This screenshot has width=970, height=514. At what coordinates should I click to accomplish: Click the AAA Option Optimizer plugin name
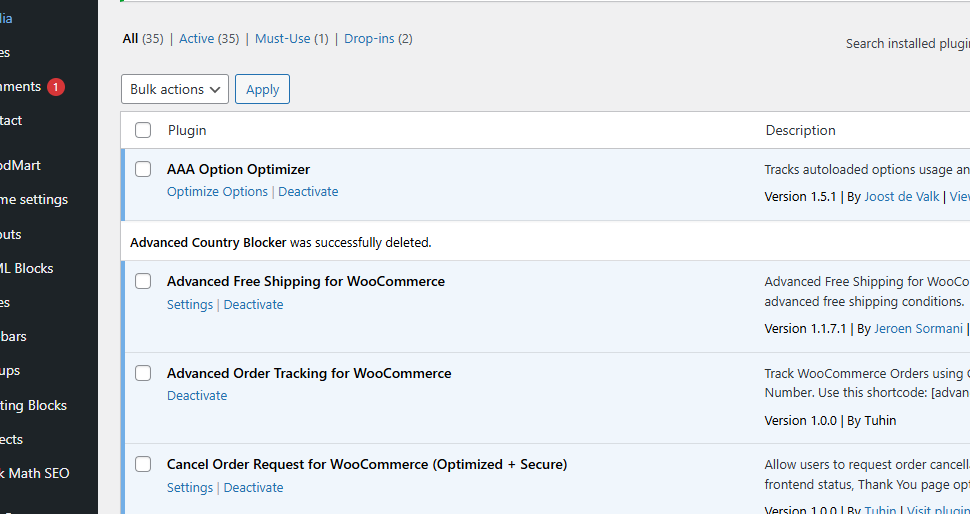point(238,169)
